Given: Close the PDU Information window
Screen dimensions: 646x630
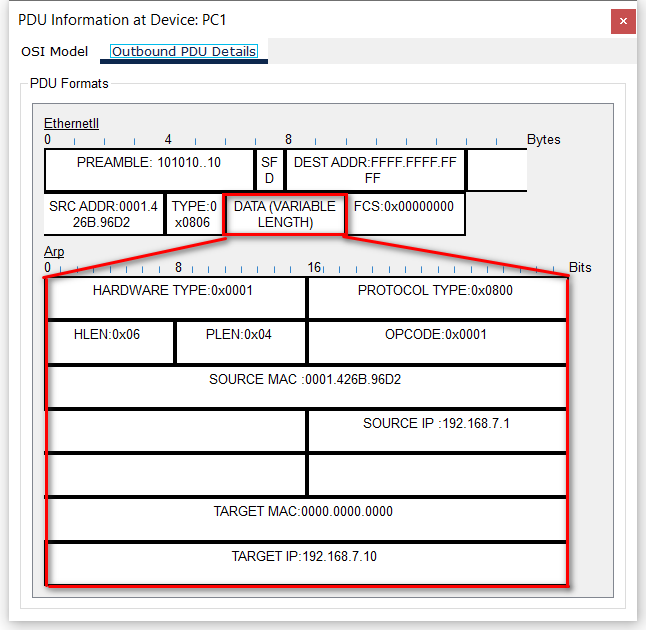Looking at the screenshot, I should tap(623, 21).
